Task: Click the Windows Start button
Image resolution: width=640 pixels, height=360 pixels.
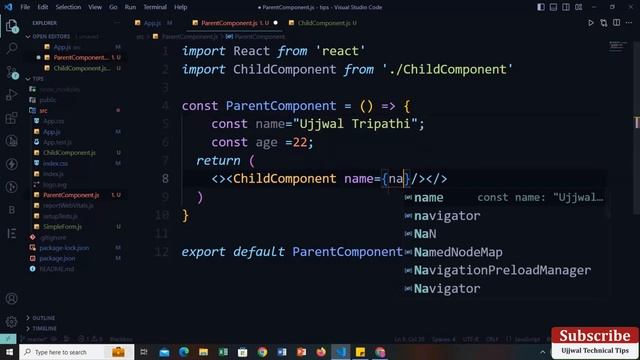Action: (x=9, y=352)
